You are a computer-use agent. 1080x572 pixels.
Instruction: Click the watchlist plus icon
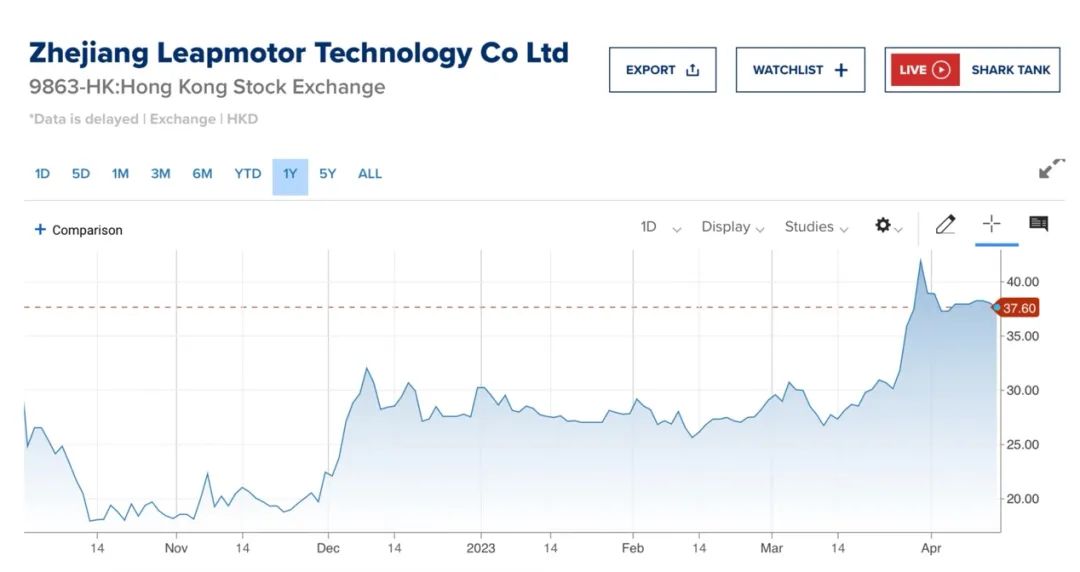[x=841, y=70]
